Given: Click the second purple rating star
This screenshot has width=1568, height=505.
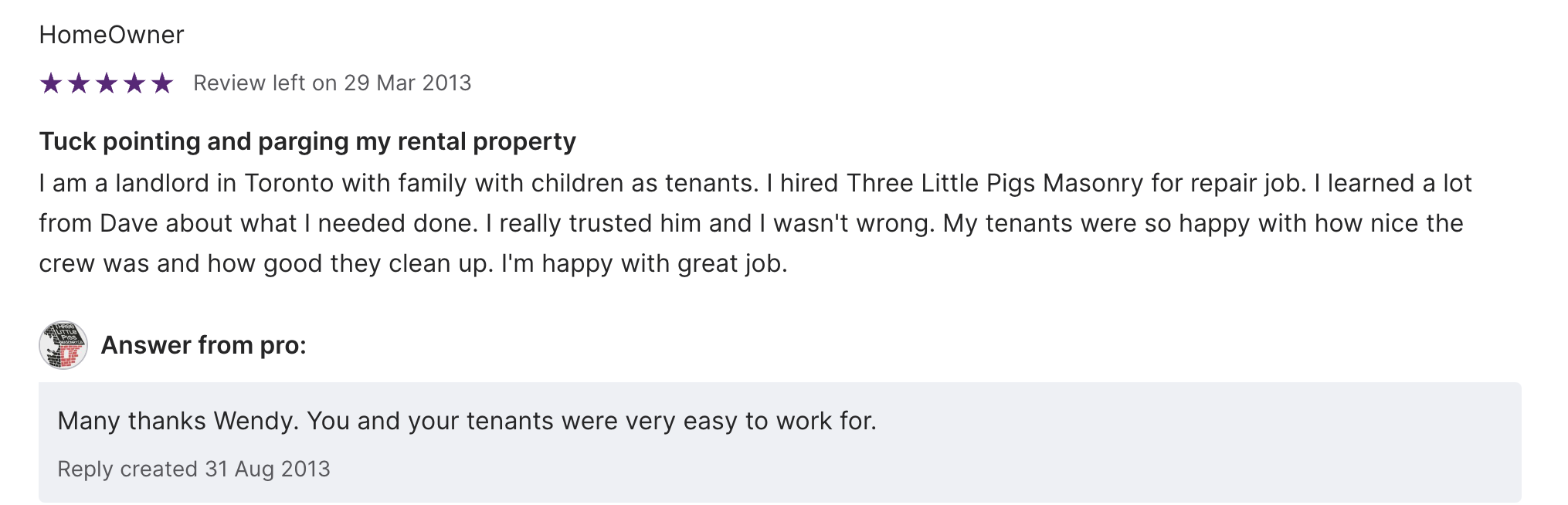Looking at the screenshot, I should (x=79, y=83).
